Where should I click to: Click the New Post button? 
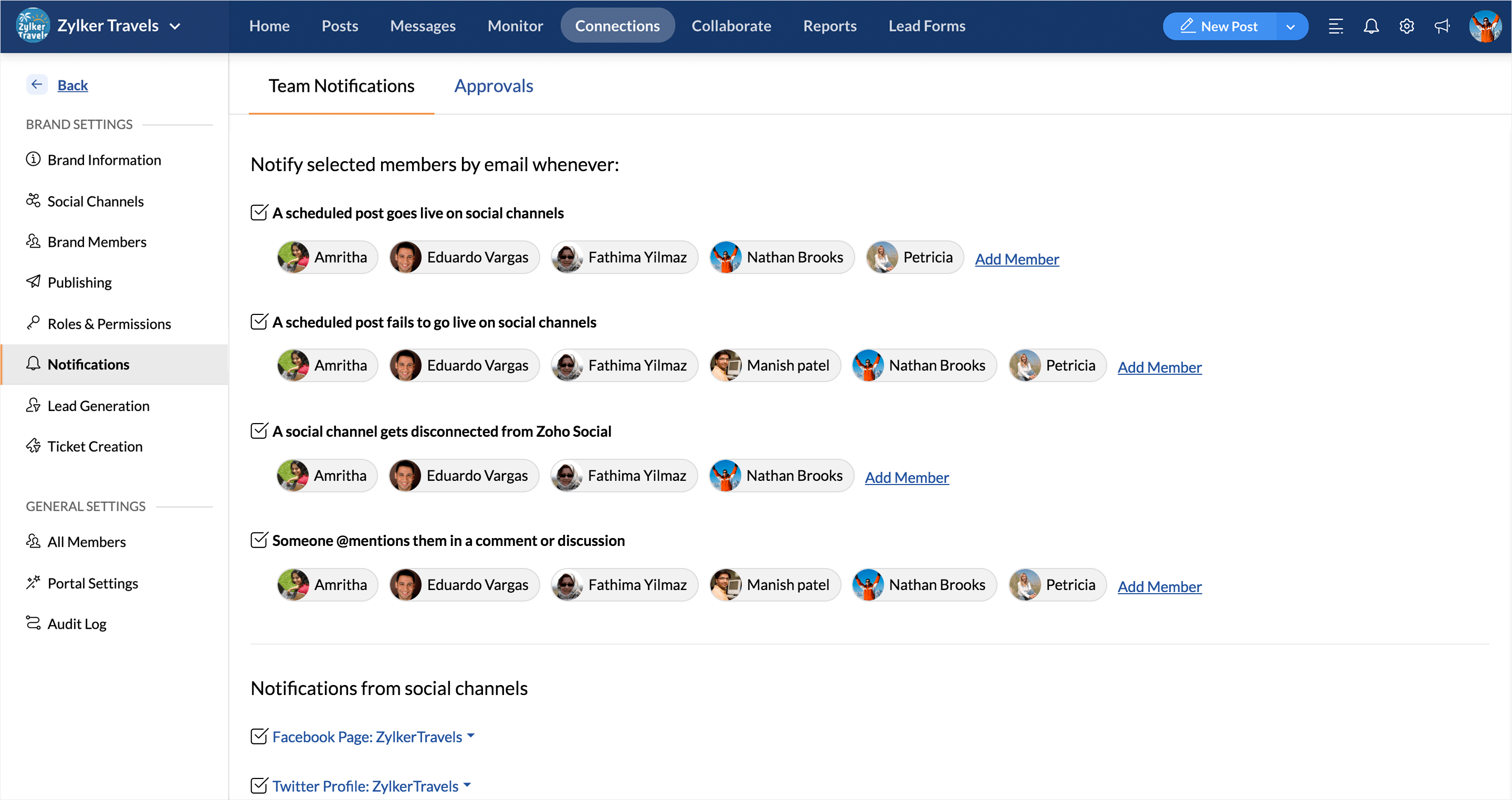click(x=1219, y=26)
